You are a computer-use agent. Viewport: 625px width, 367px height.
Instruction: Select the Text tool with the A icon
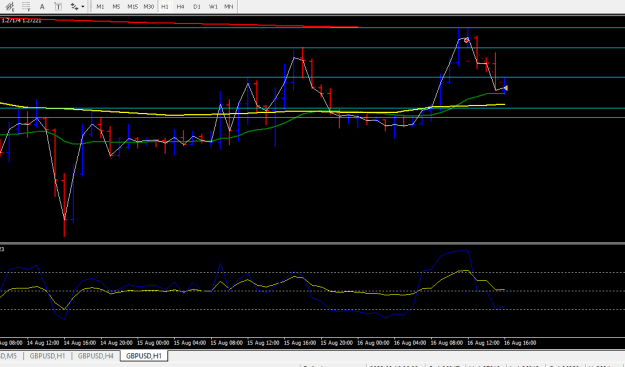(x=42, y=6)
